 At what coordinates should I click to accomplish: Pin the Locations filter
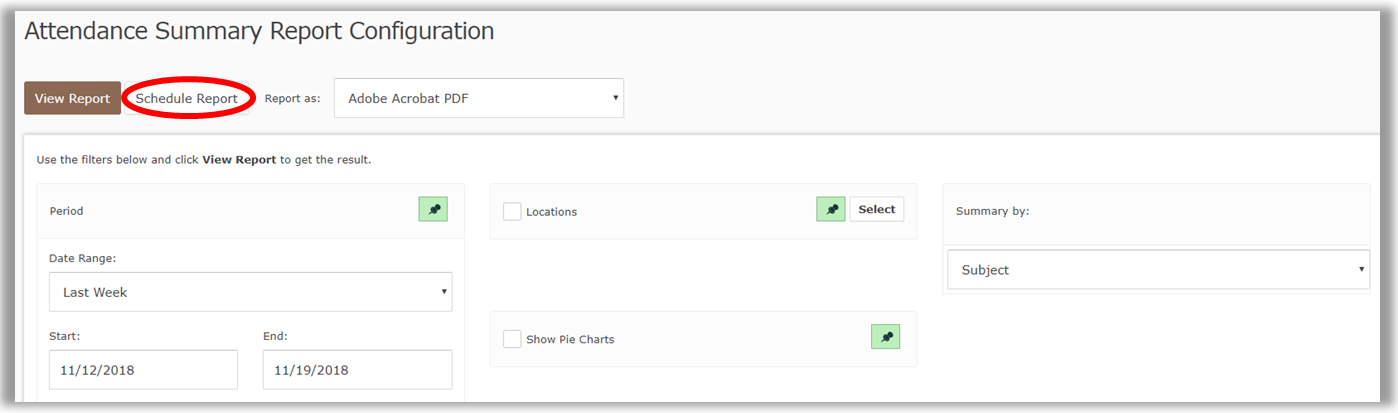pos(831,209)
